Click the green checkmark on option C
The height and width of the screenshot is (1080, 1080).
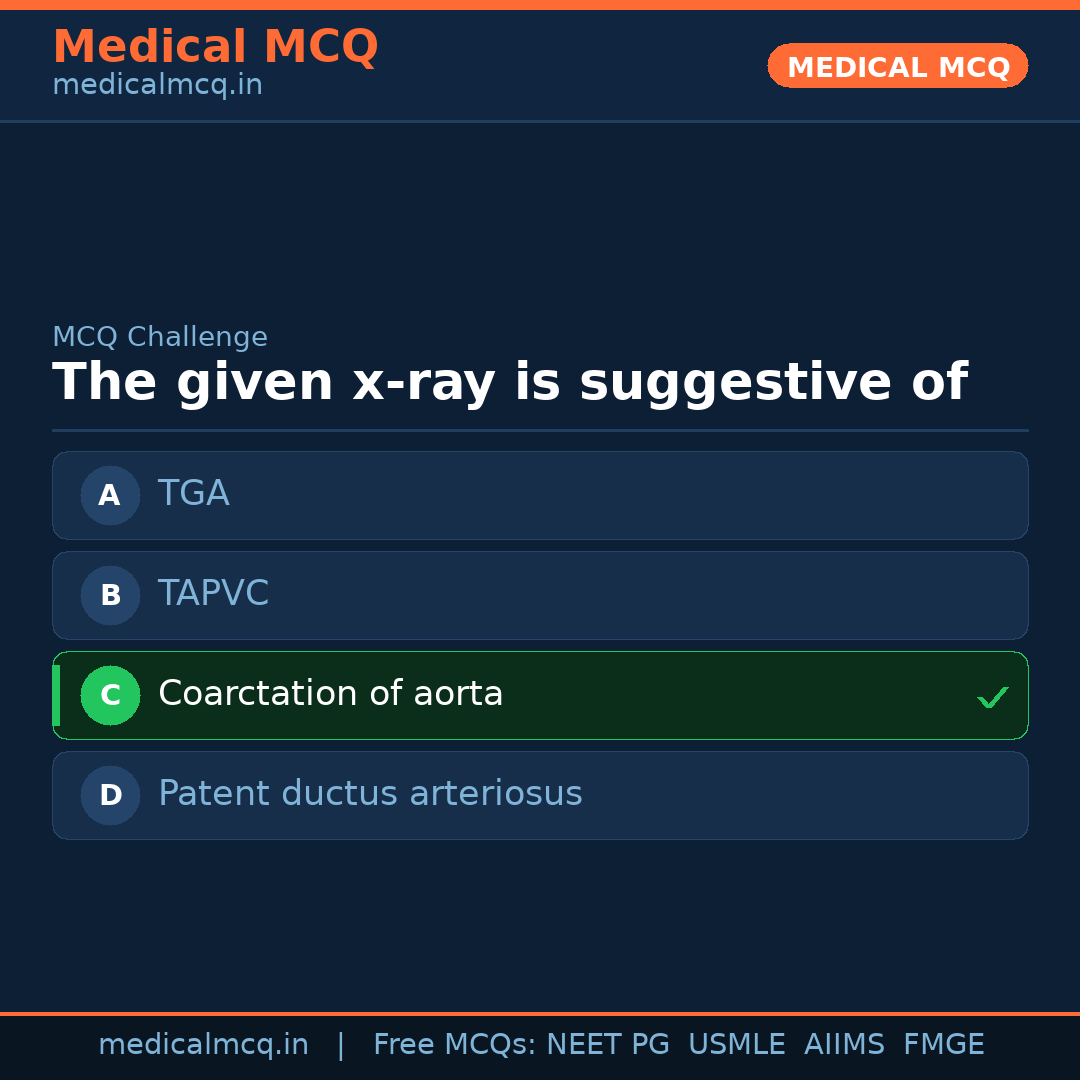[993, 696]
